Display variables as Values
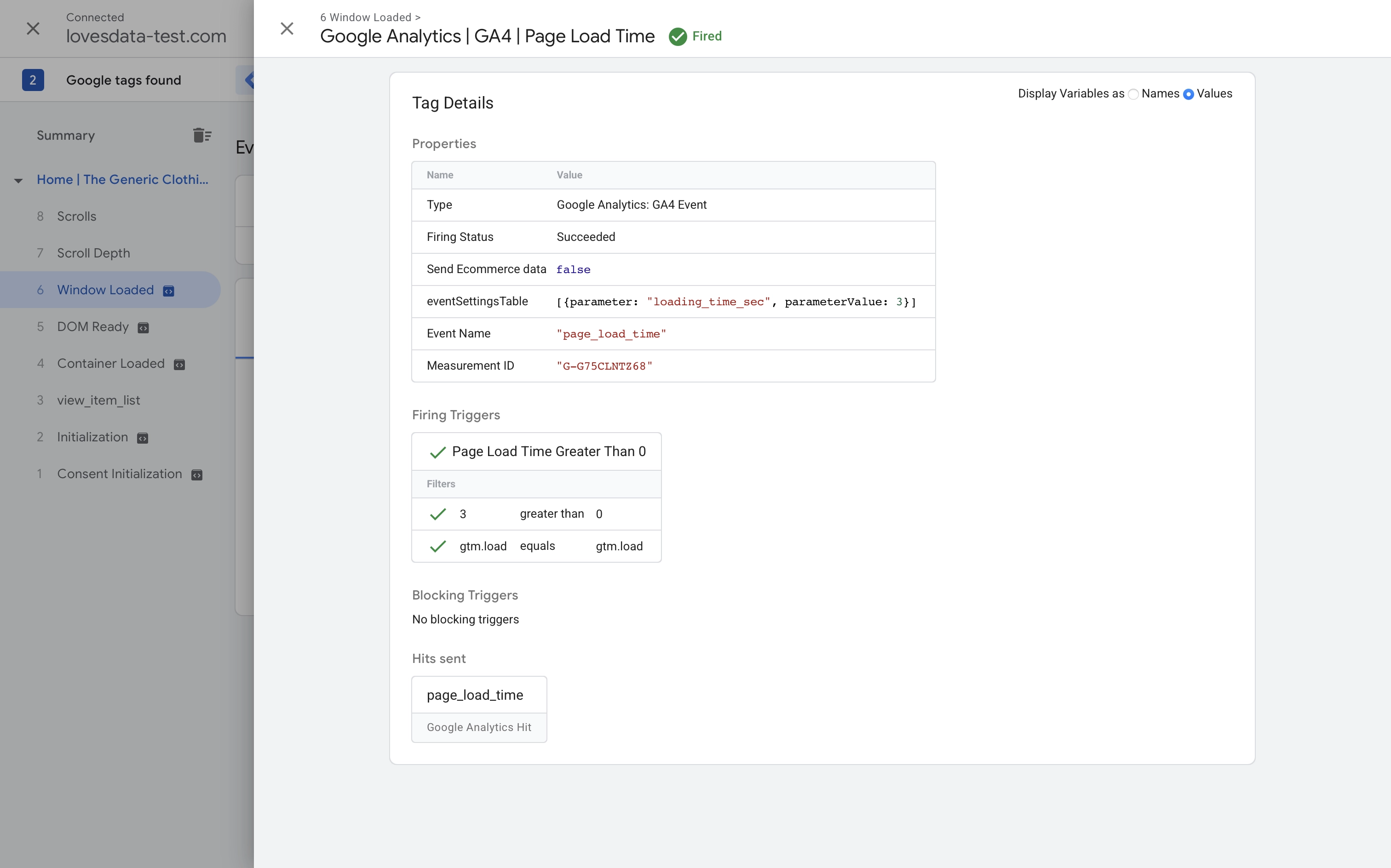Image resolution: width=1391 pixels, height=868 pixels. (x=1189, y=94)
